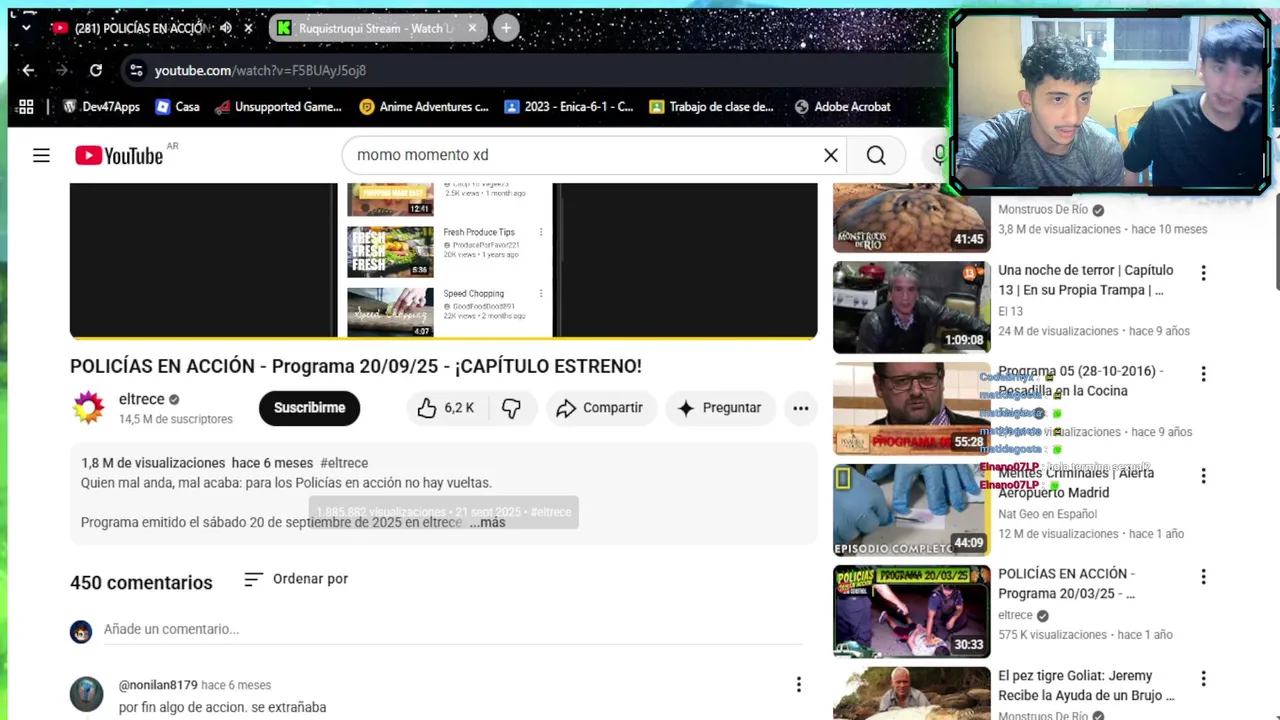
Task: Close the Ruquistruqui Stream tab
Action: pos(473,28)
